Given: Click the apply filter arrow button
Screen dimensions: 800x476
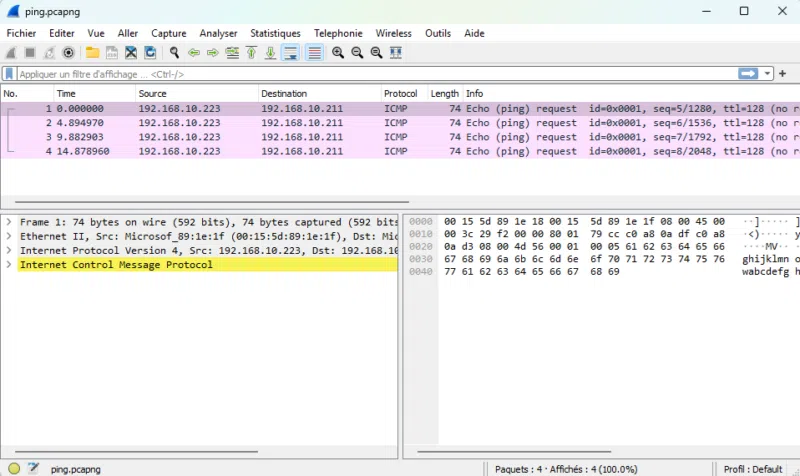Looking at the screenshot, I should point(748,74).
